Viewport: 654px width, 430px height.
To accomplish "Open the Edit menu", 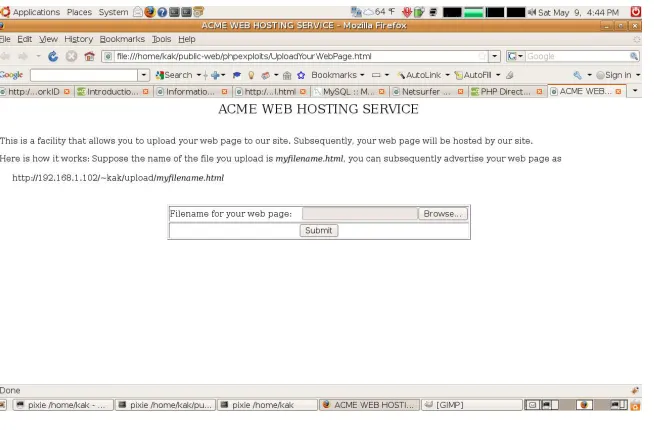I will coord(25,39).
